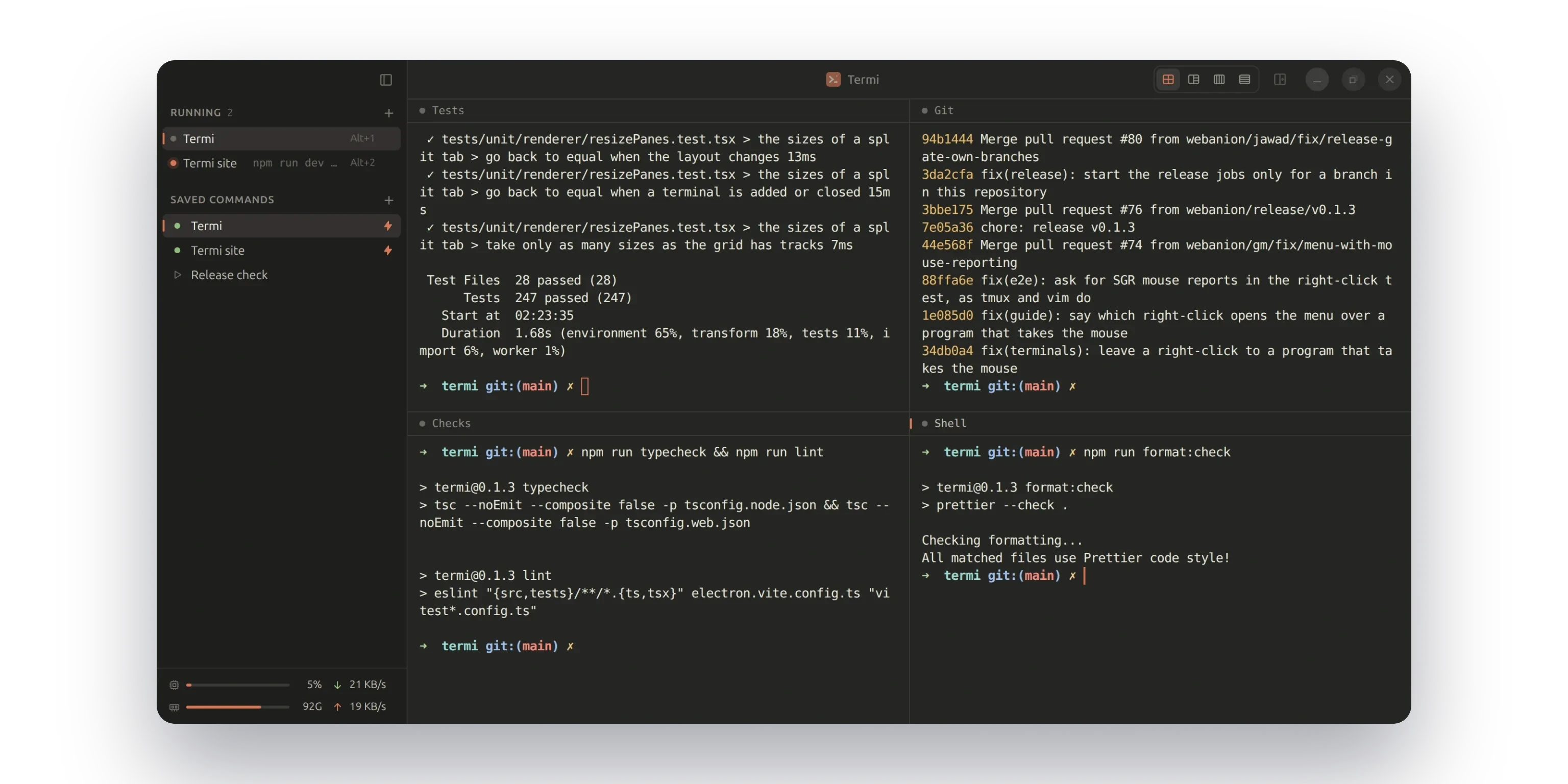This screenshot has width=1568, height=784.
Task: Minimize the Termi window
Action: pyautogui.click(x=1316, y=80)
